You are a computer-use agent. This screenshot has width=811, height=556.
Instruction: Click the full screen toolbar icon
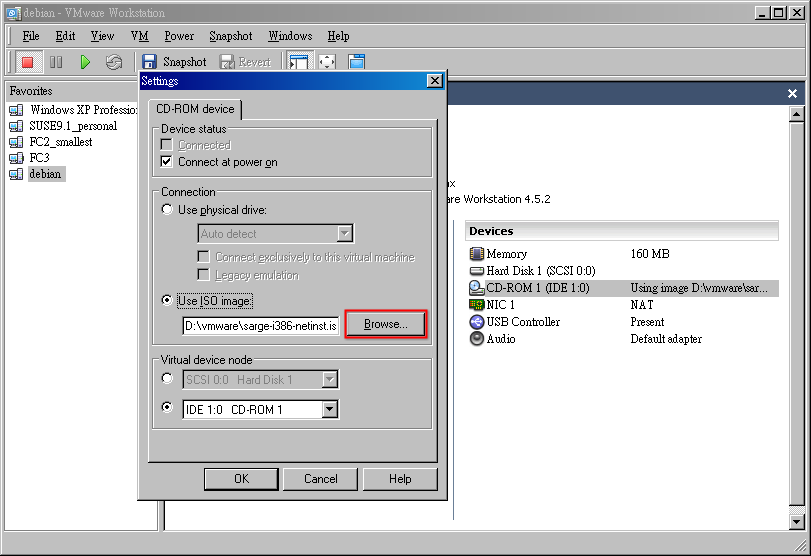click(327, 62)
